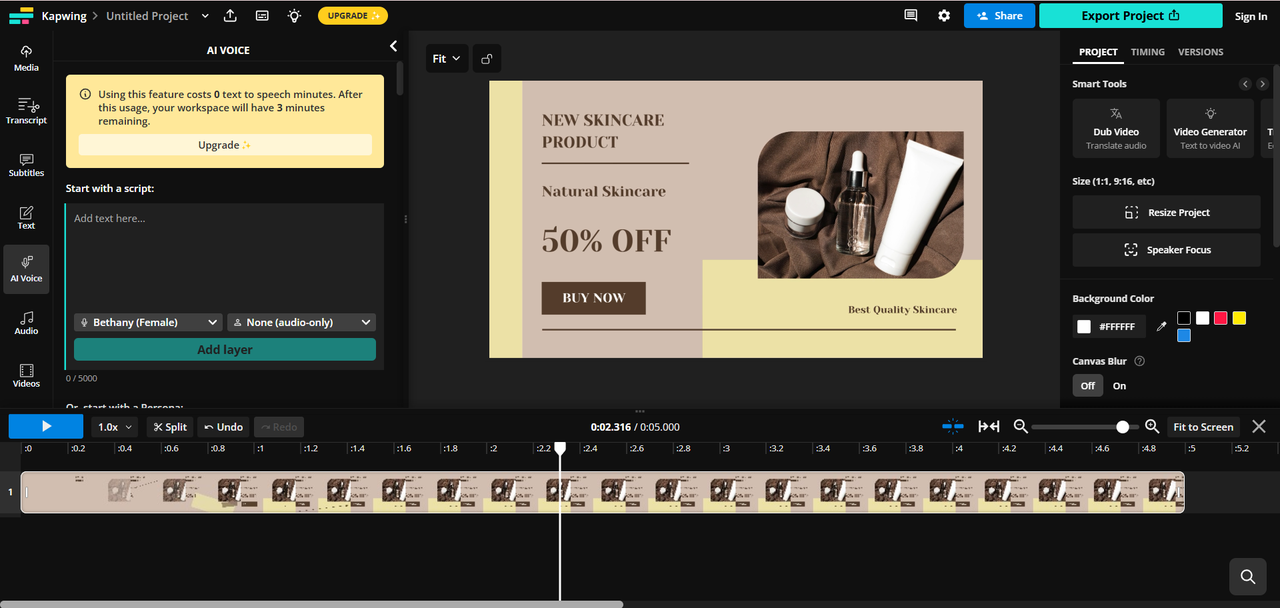Click the fit-timeline-width arrows icon

(x=989, y=426)
